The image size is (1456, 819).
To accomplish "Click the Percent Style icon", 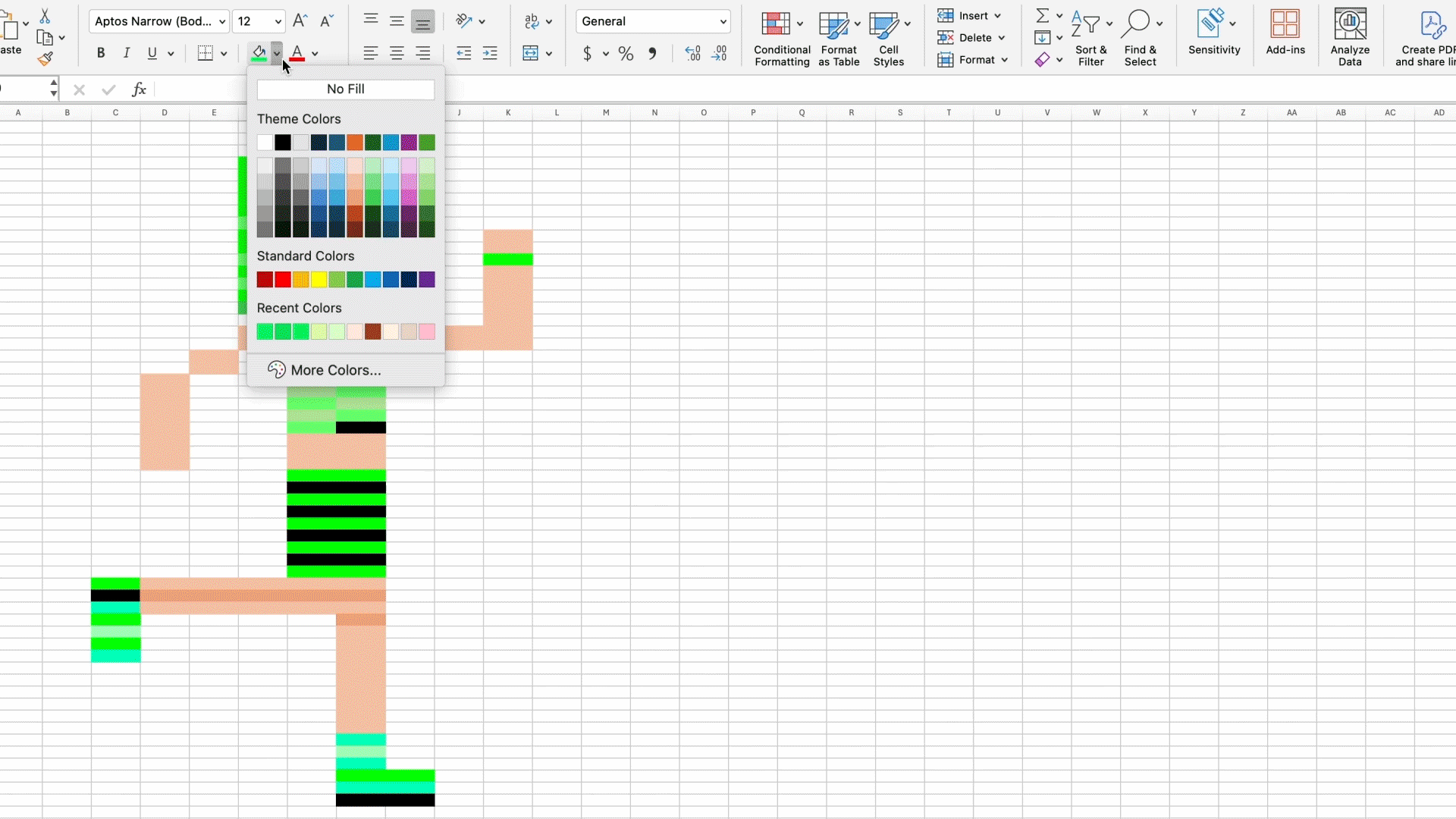I will click(626, 53).
